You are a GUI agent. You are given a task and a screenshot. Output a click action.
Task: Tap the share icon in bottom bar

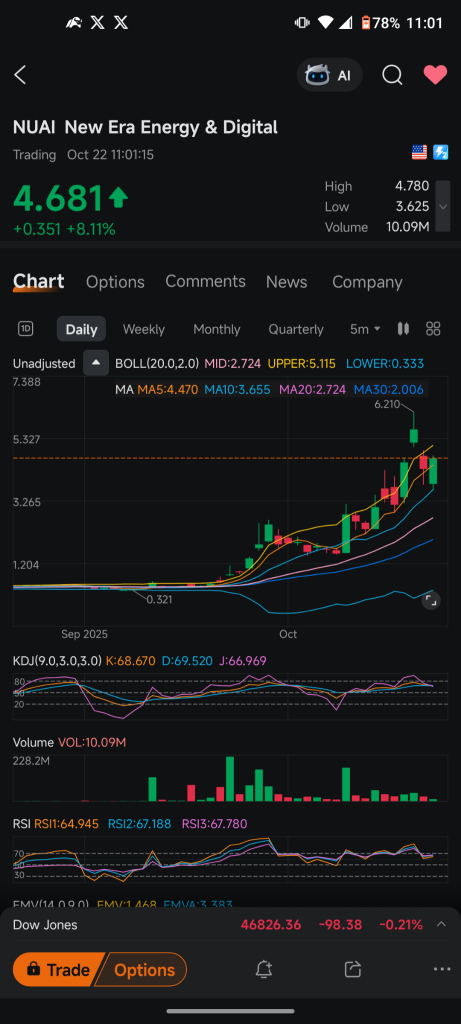(x=353, y=969)
